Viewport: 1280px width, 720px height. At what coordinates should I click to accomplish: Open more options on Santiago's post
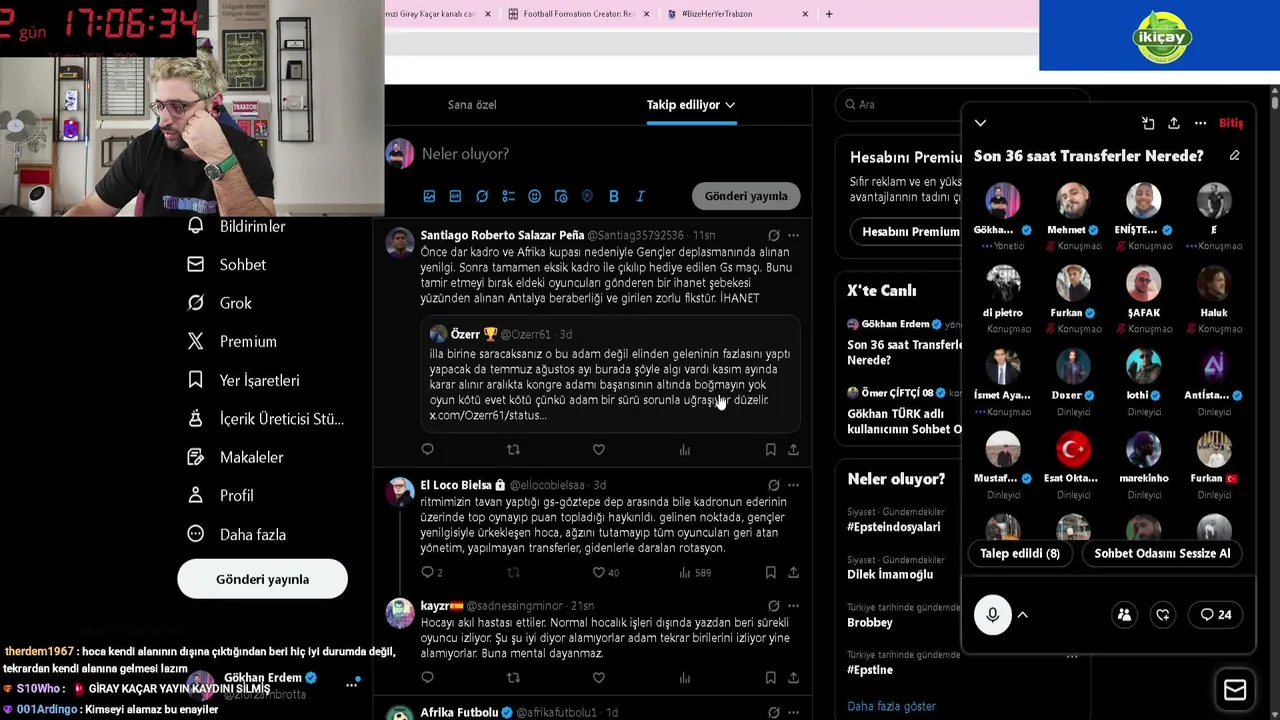(x=793, y=236)
